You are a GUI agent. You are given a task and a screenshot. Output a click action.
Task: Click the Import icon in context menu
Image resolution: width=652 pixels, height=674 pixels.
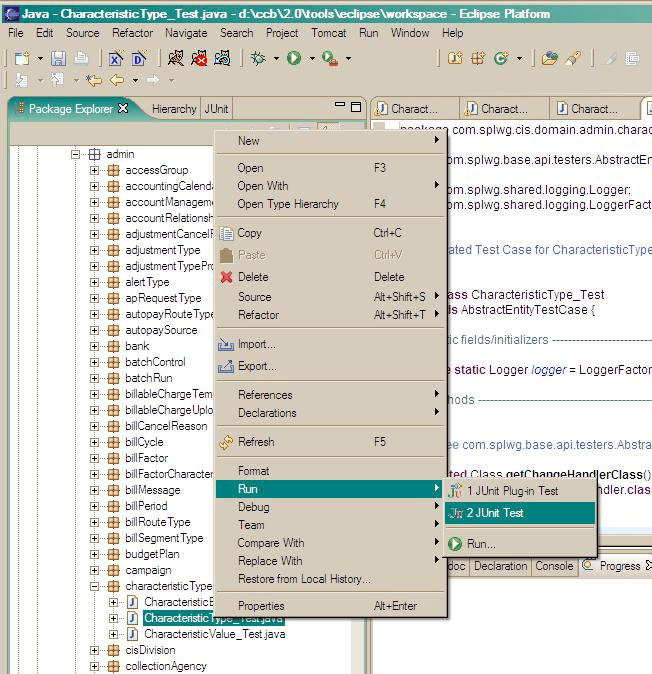point(226,344)
